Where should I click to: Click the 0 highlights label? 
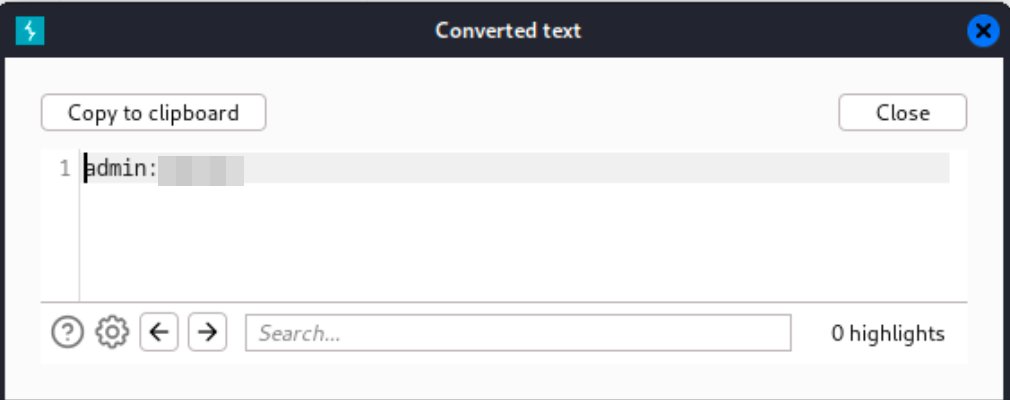pyautogui.click(x=888, y=333)
